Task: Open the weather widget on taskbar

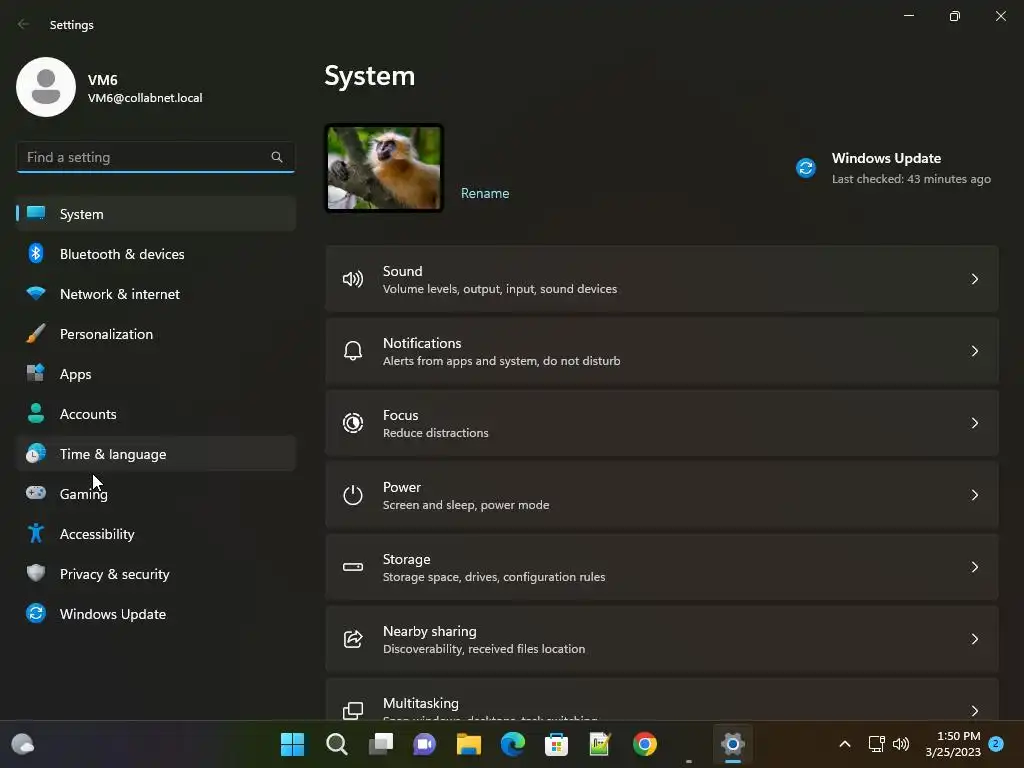Action: coord(23,744)
